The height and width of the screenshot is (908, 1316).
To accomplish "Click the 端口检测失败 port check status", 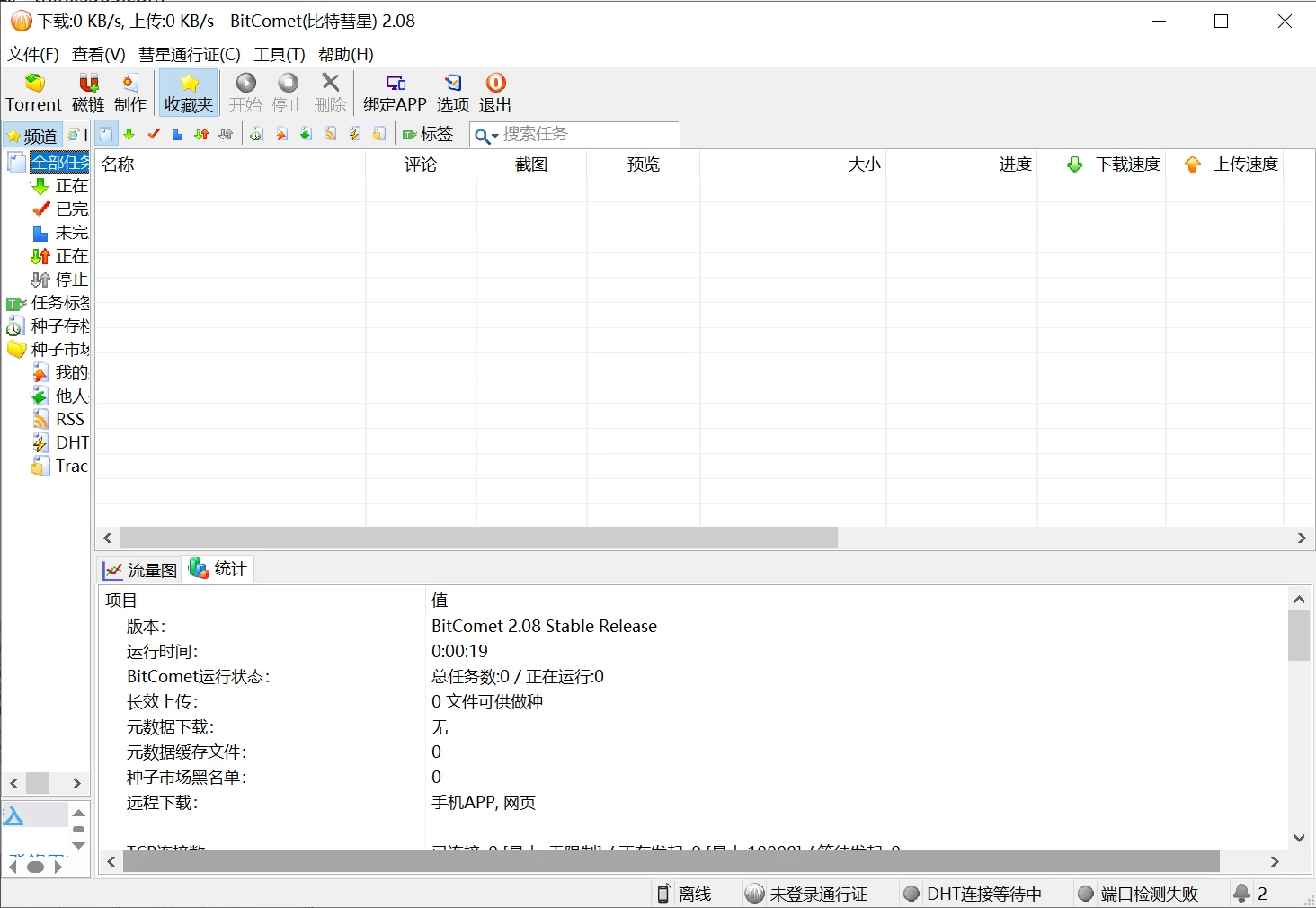I will [1137, 894].
